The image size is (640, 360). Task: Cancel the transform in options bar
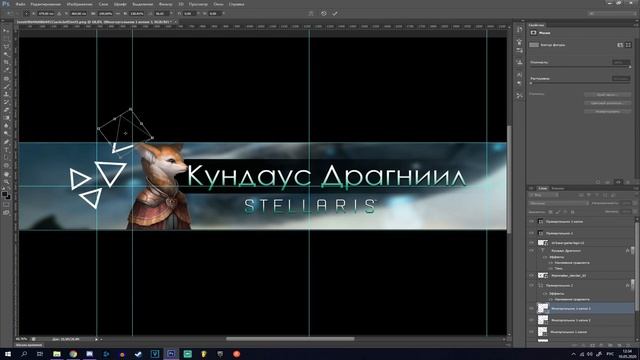point(323,13)
